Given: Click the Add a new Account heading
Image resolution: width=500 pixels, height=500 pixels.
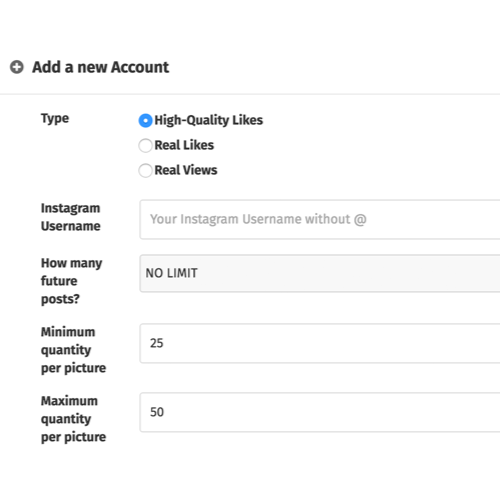Looking at the screenshot, I should tap(101, 67).
